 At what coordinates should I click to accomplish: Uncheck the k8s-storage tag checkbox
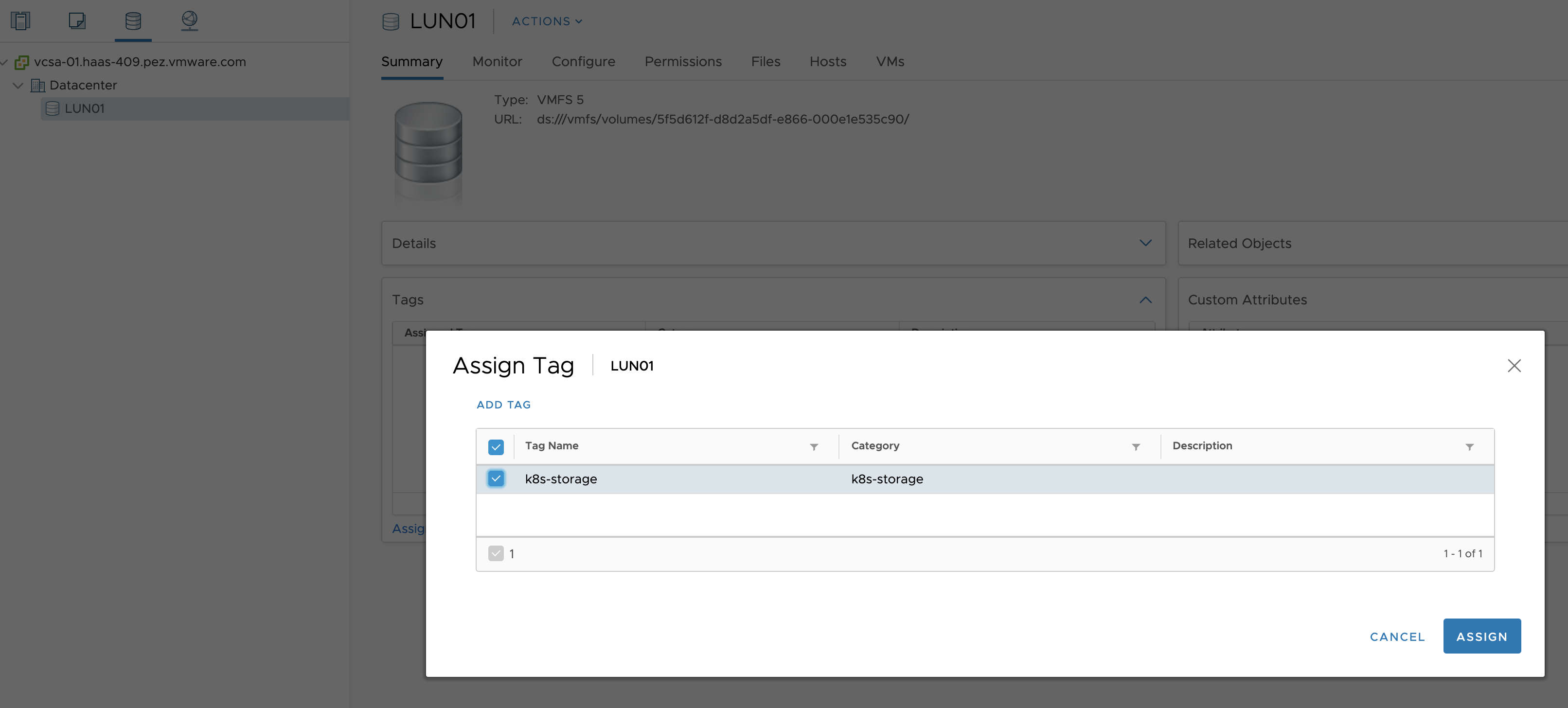pos(496,478)
